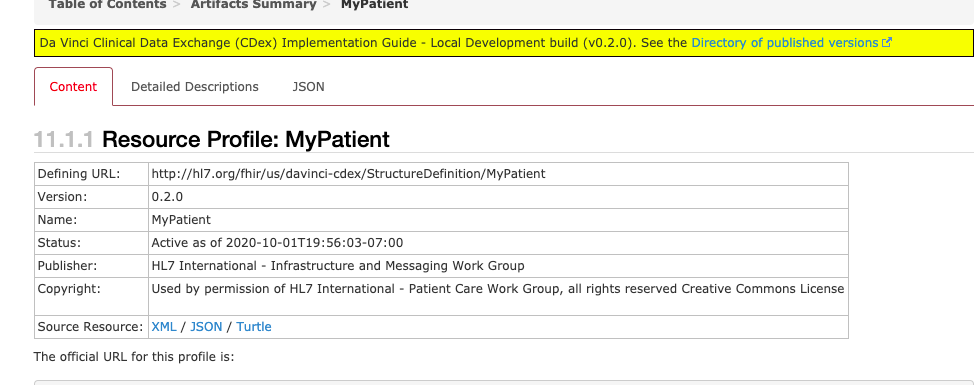The image size is (978, 385).
Task: Select the MyPatient breadcrumb item
Action: 374,5
